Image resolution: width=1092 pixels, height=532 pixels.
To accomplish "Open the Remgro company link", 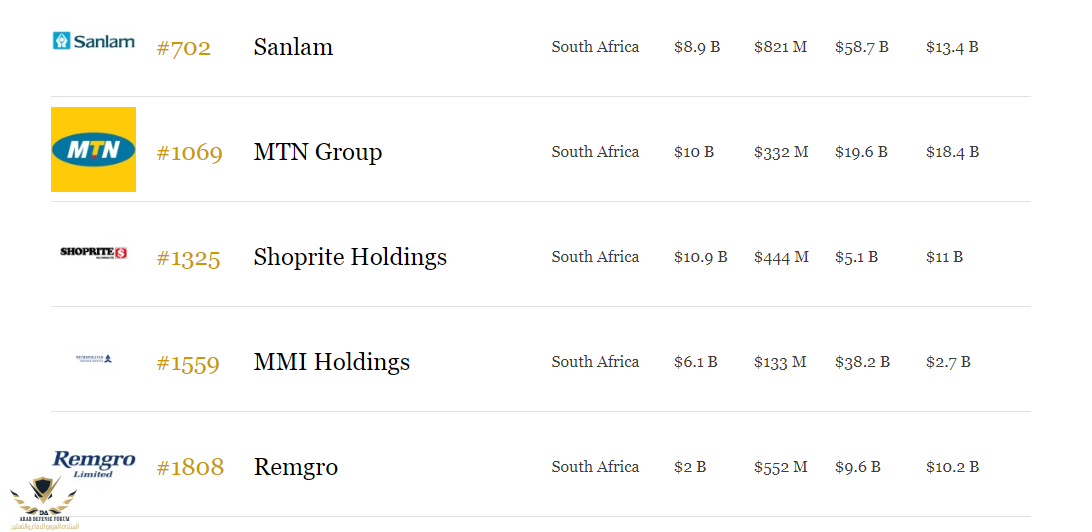I will (x=296, y=467).
